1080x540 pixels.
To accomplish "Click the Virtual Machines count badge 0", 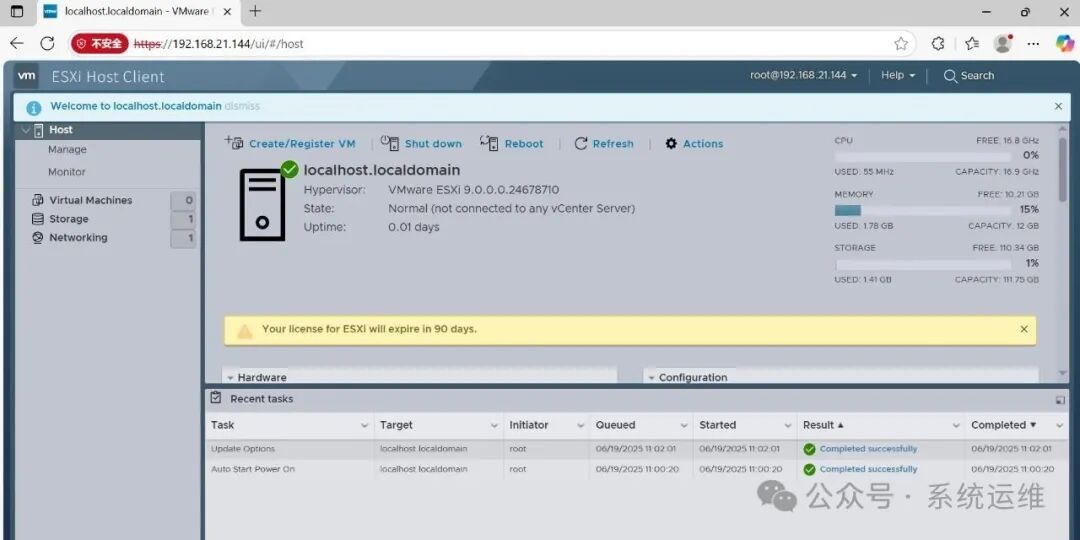I will [183, 200].
